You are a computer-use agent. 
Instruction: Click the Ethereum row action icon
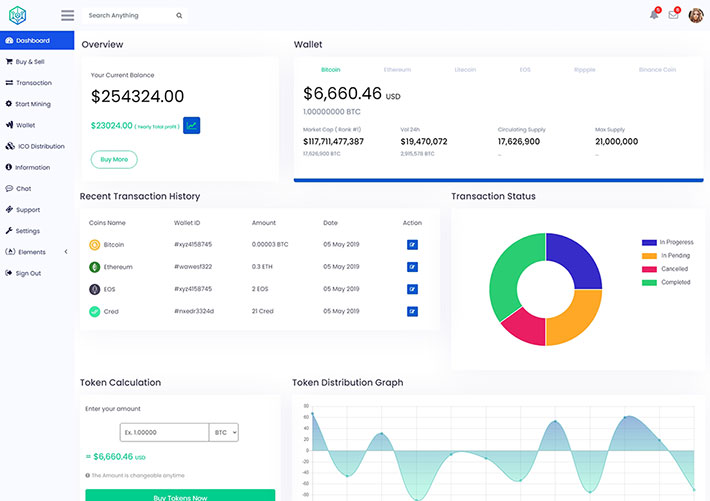tap(412, 267)
